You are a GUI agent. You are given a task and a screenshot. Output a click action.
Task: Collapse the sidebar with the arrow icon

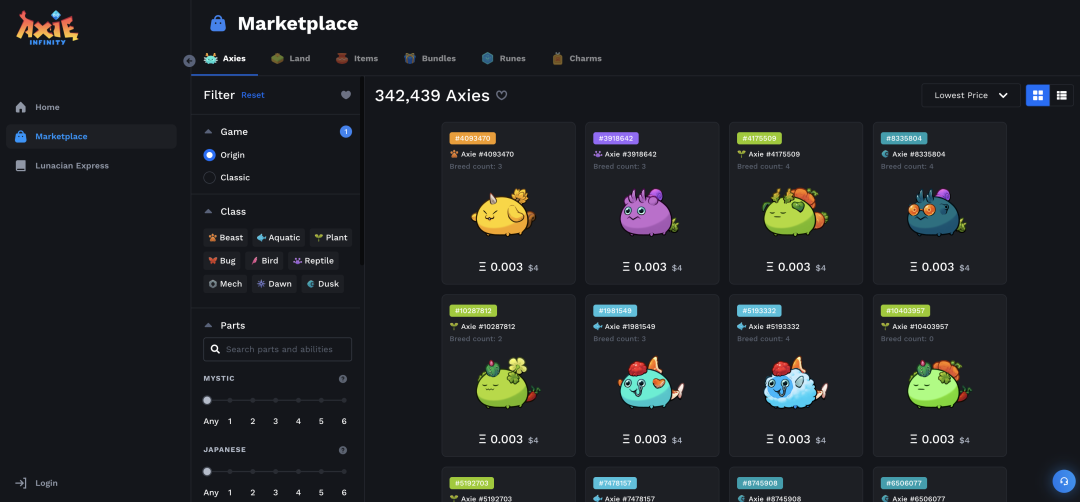pos(189,61)
